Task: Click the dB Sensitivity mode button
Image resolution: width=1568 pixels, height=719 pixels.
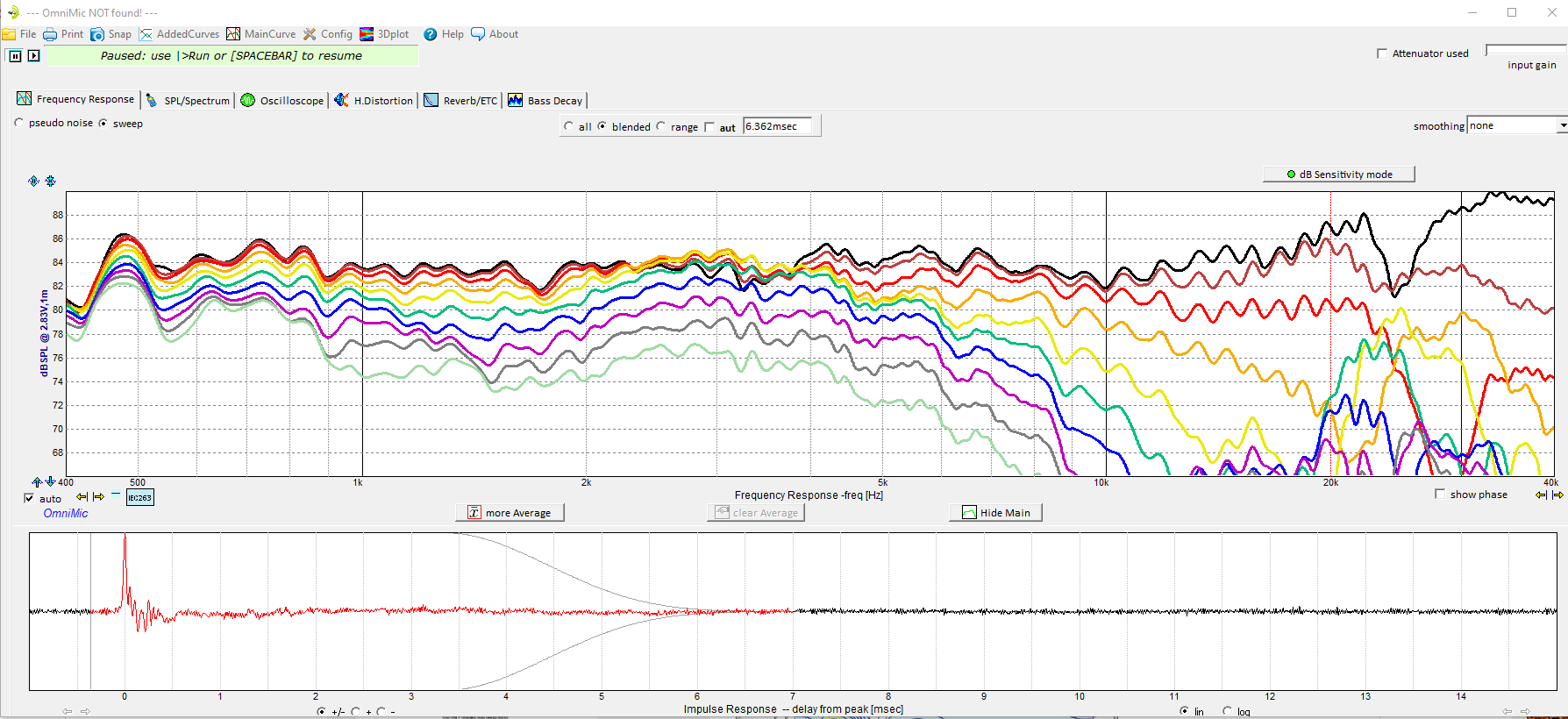Action: coord(1338,174)
